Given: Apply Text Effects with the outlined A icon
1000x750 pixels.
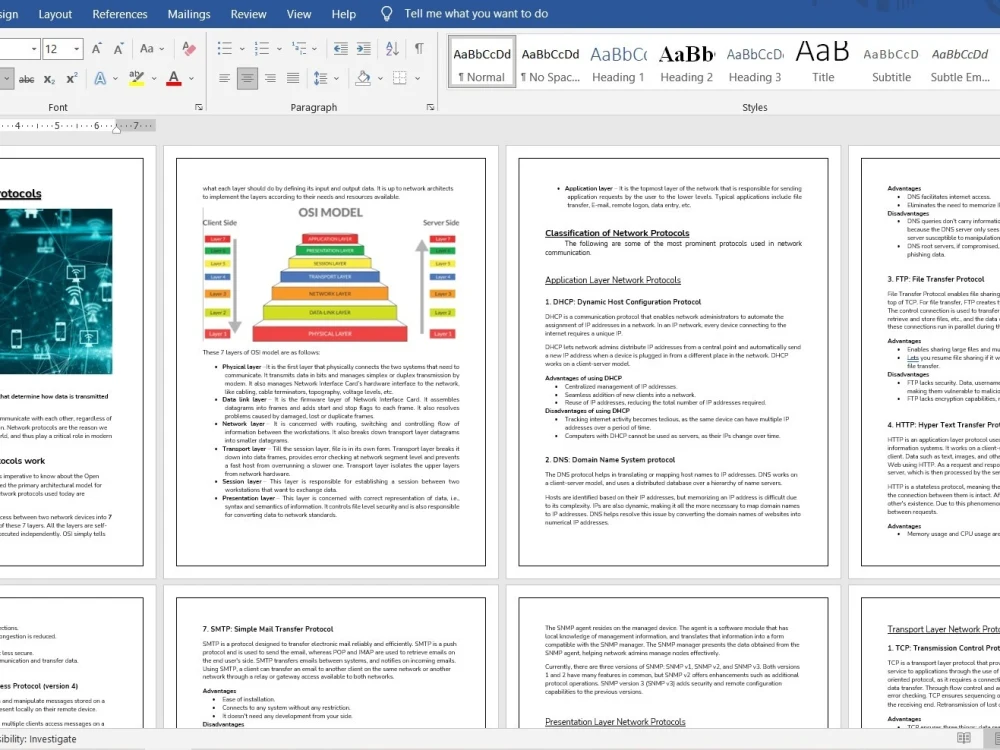Looking at the screenshot, I should tap(100, 78).
